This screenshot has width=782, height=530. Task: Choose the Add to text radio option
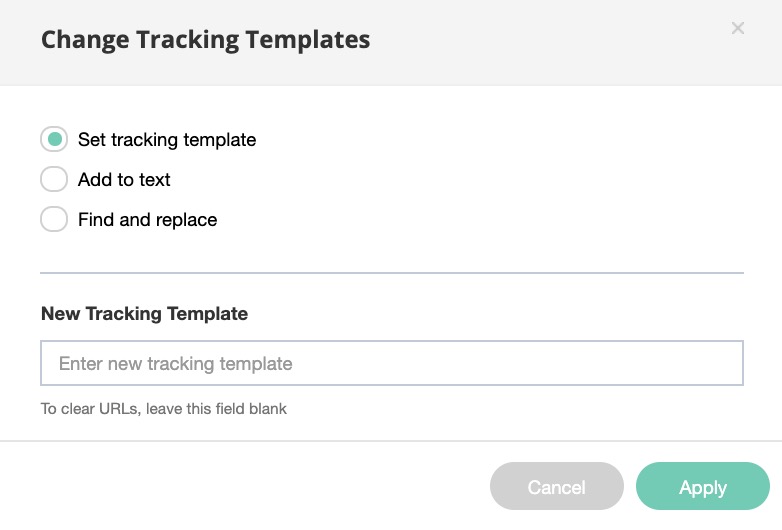(54, 179)
